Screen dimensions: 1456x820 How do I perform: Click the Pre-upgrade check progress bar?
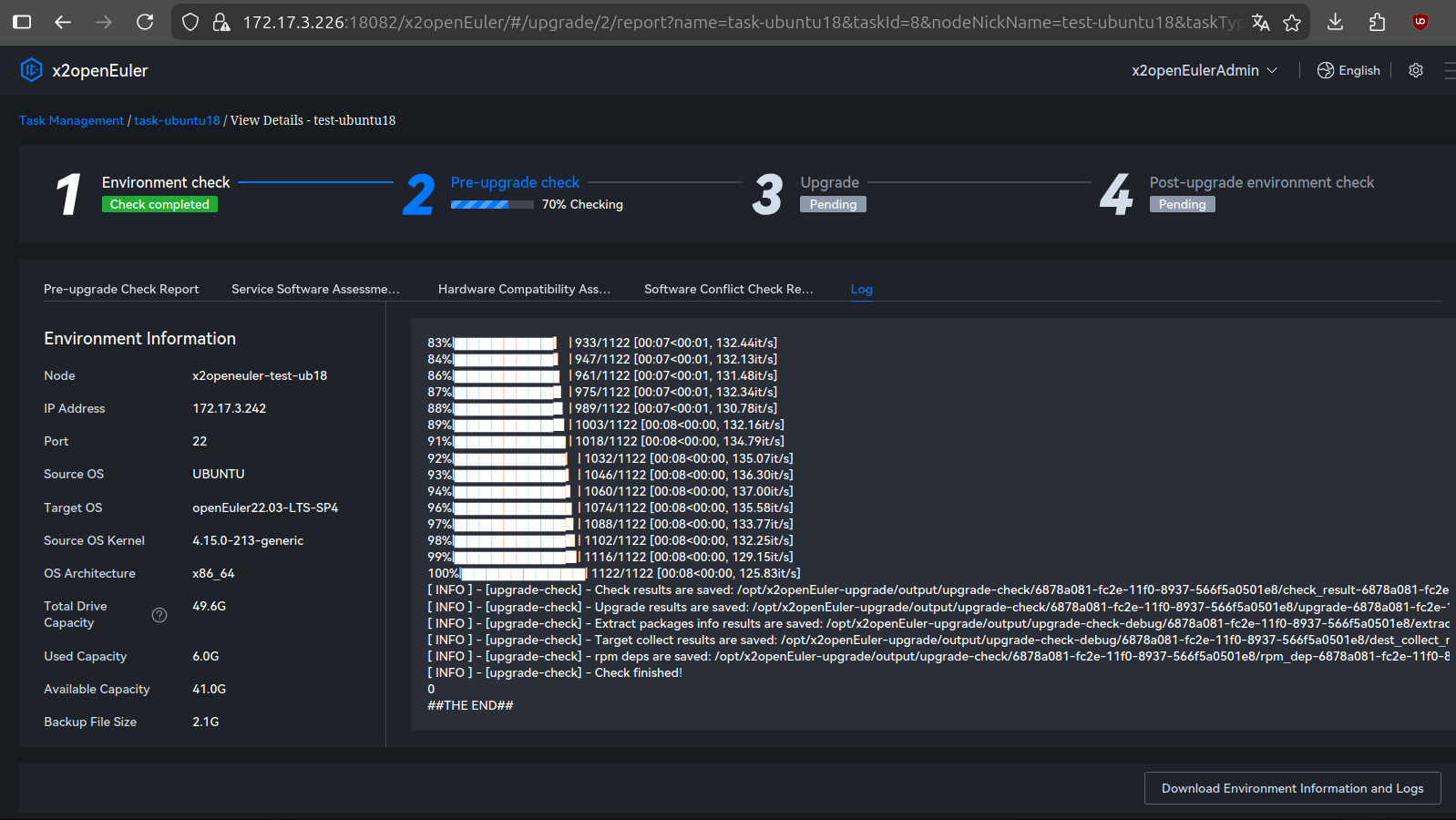(x=492, y=205)
